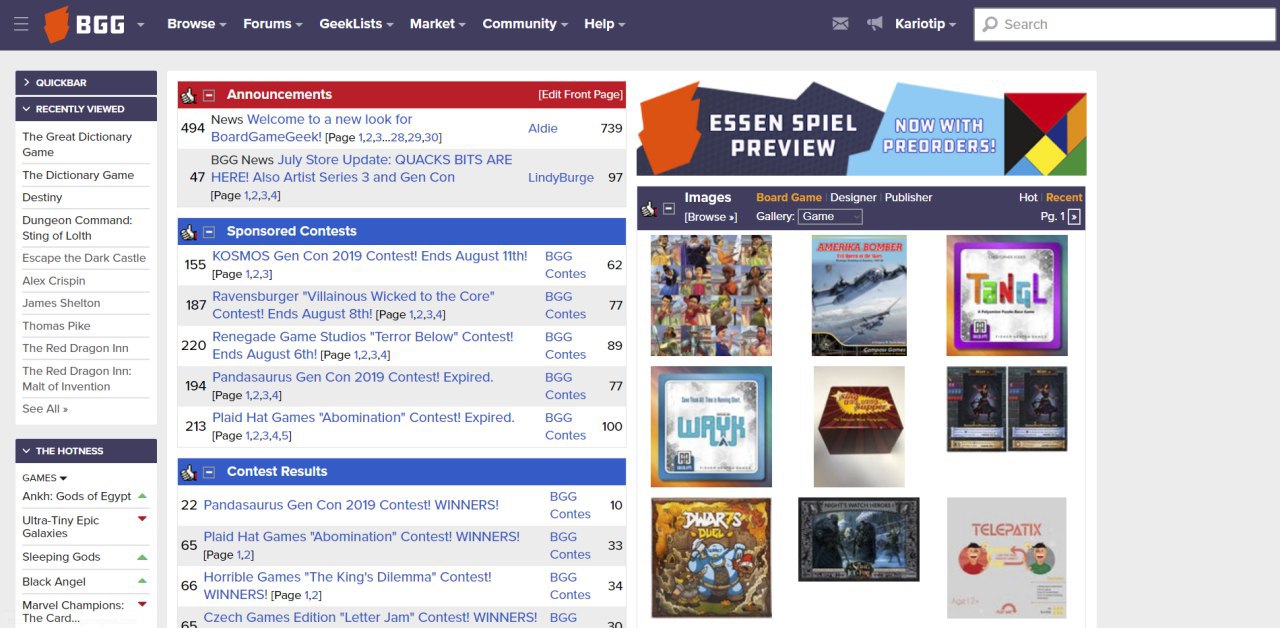1280x628 pixels.
Task: Switch images to Recent
Action: [1064, 198]
